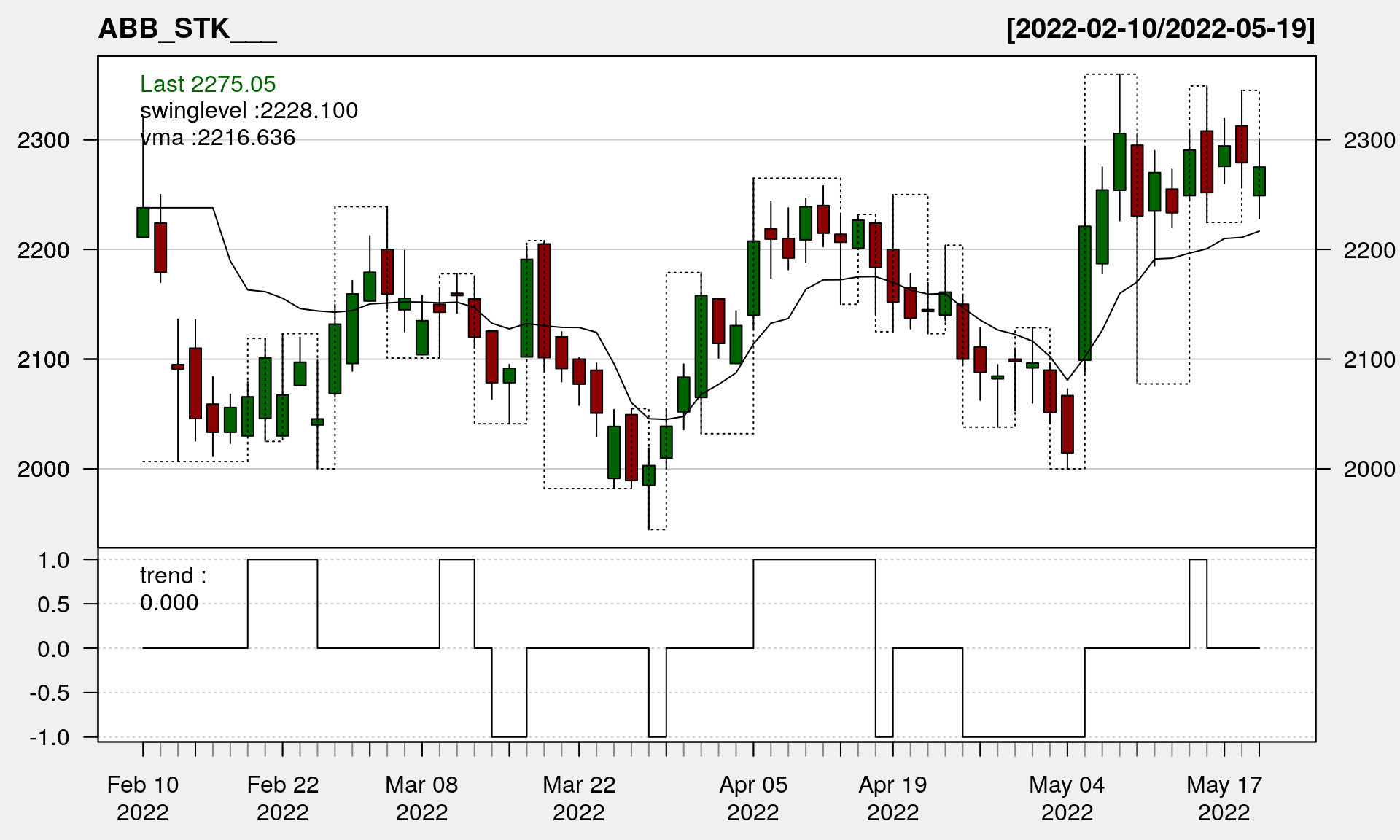Viewport: 1400px width, 840px height.
Task: Click the green Last 2275.05 price label
Action: 208,85
